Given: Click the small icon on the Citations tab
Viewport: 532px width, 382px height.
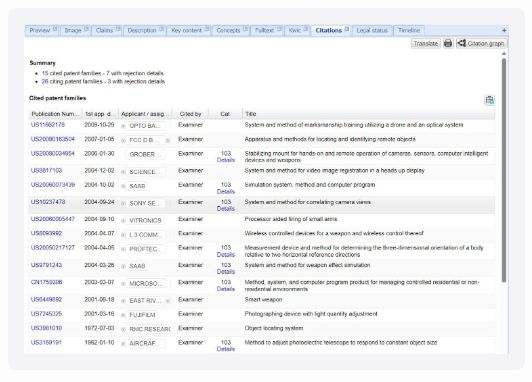Looking at the screenshot, I should tap(347, 29).
